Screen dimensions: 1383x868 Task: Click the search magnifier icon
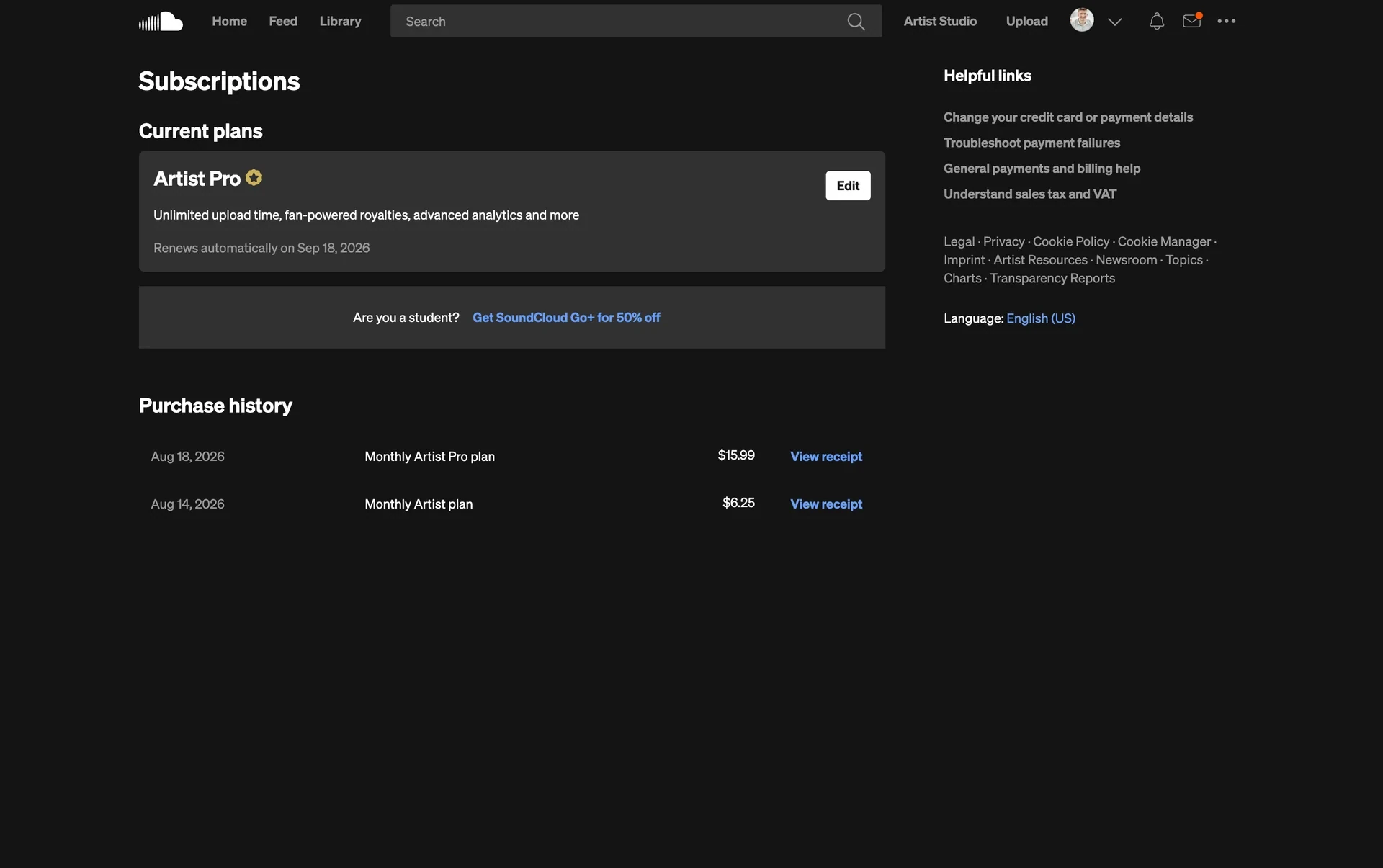point(856,22)
